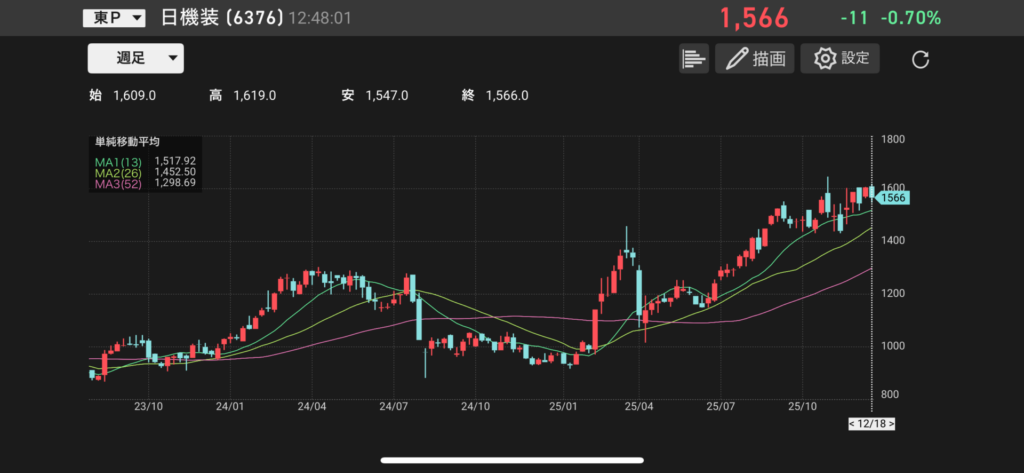Open 設定 gear settings
The width and height of the screenshot is (1024, 473).
tap(840, 58)
